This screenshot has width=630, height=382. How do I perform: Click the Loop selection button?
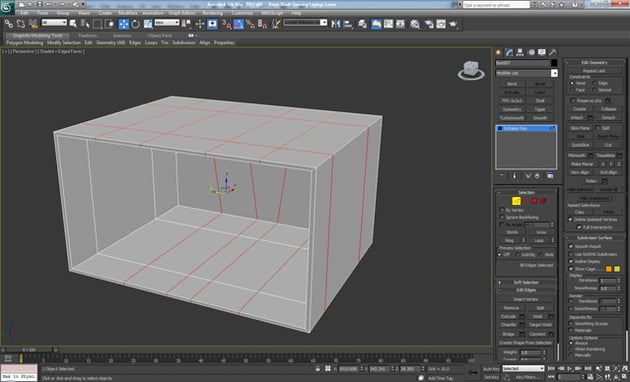coord(539,240)
